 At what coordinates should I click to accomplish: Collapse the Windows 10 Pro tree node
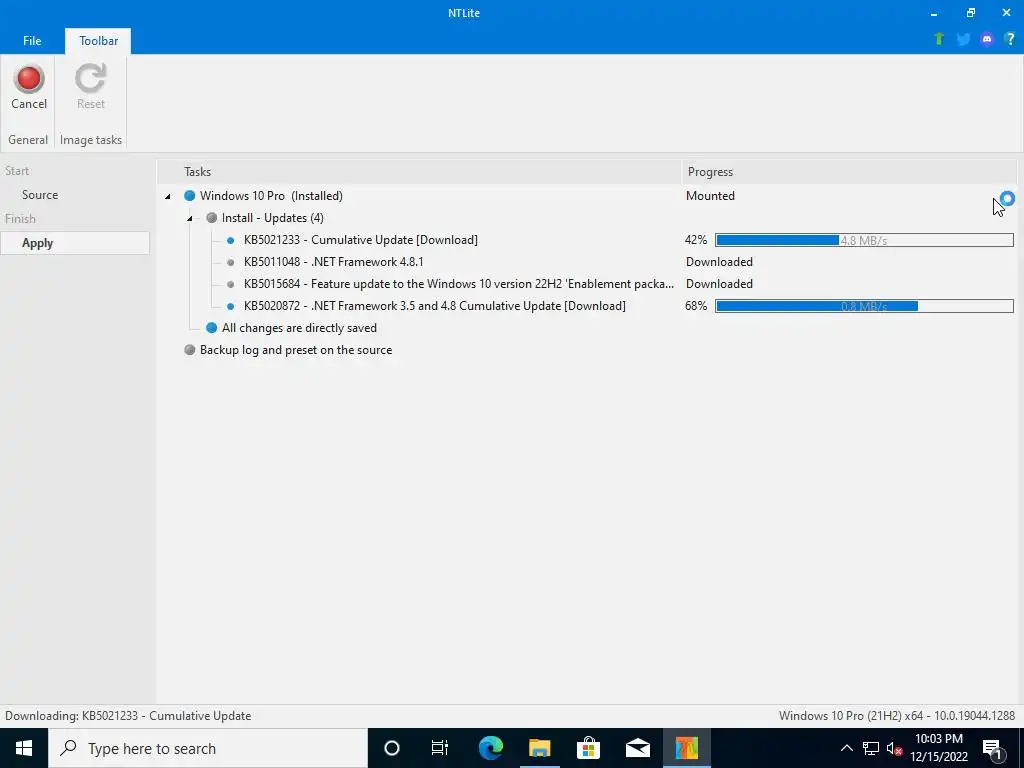[168, 197]
